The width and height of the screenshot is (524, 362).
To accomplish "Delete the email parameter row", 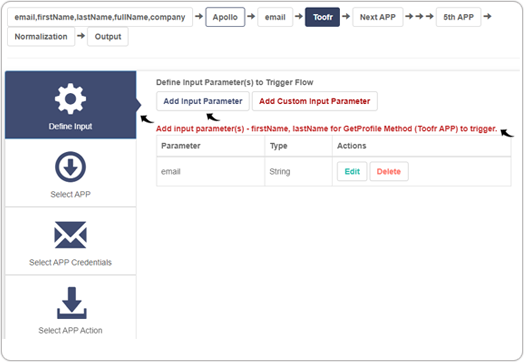I will [x=389, y=171].
